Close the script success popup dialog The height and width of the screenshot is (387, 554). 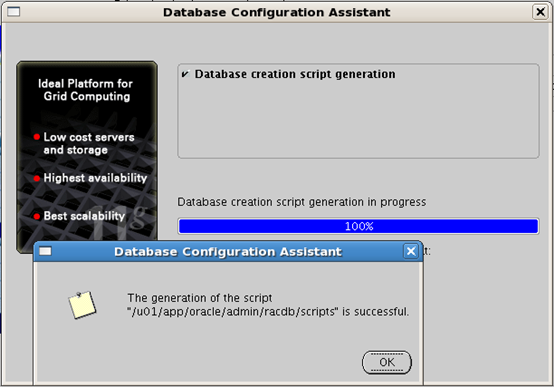(x=411, y=251)
